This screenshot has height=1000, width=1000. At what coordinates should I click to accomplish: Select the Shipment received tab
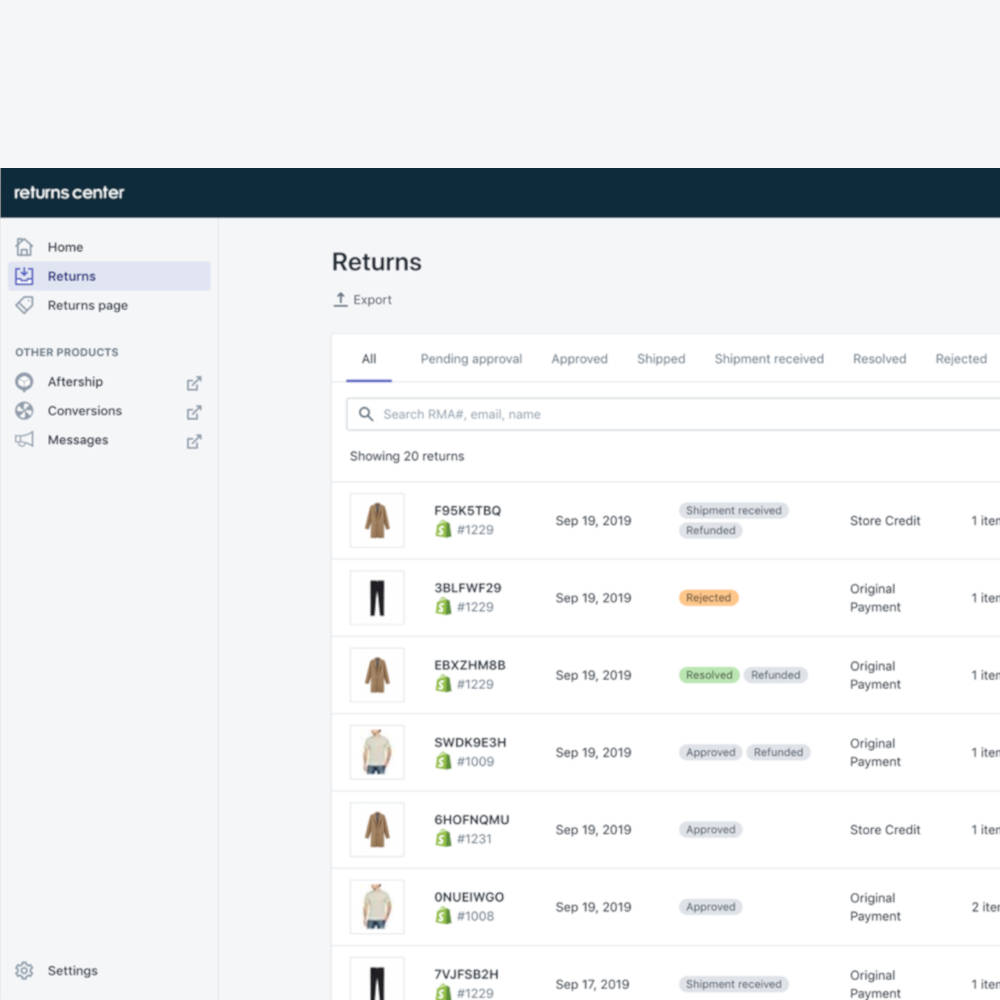[768, 359]
